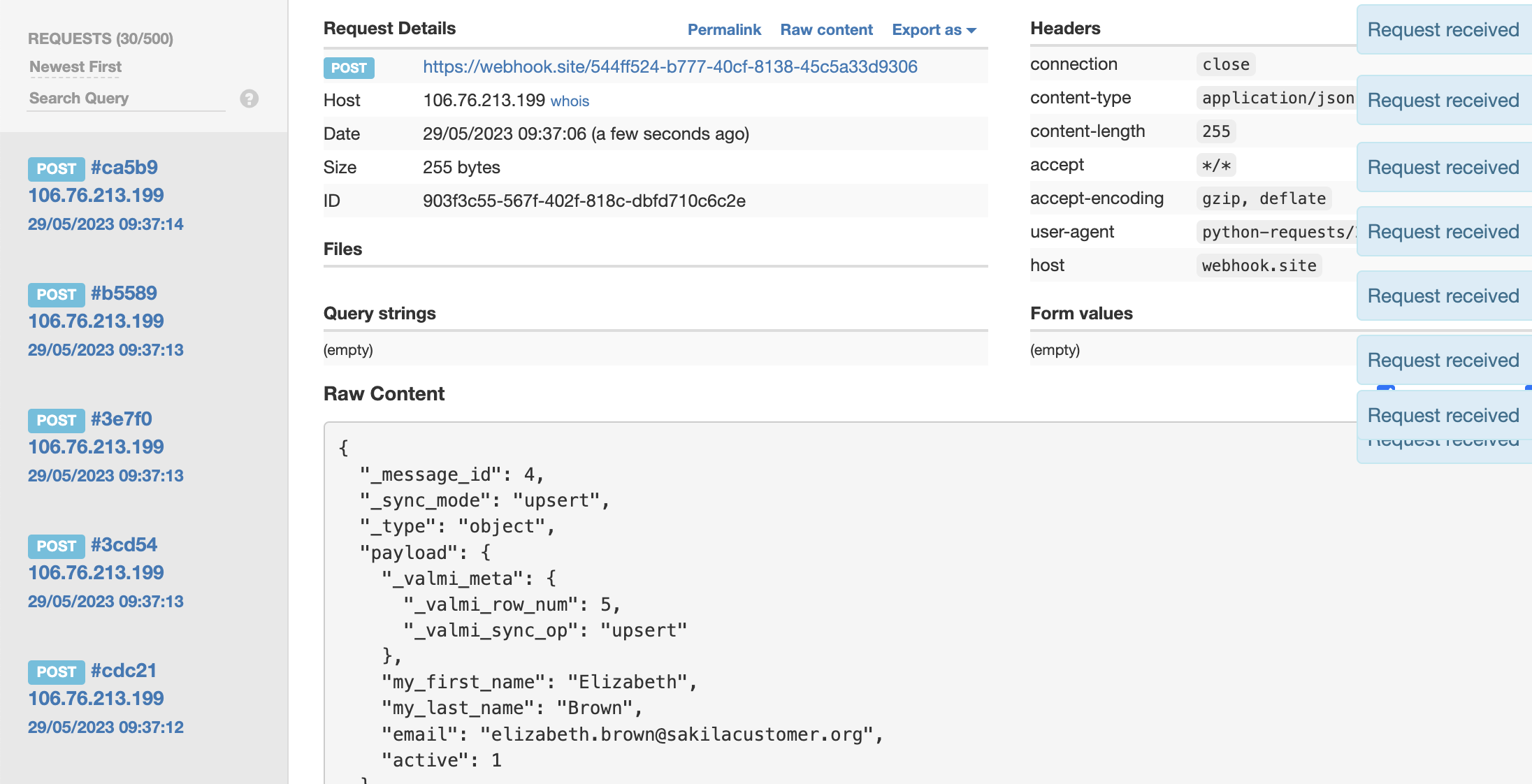Select request #3cd54 in the sidebar
Image resolution: width=1532 pixels, height=784 pixels.
click(124, 545)
